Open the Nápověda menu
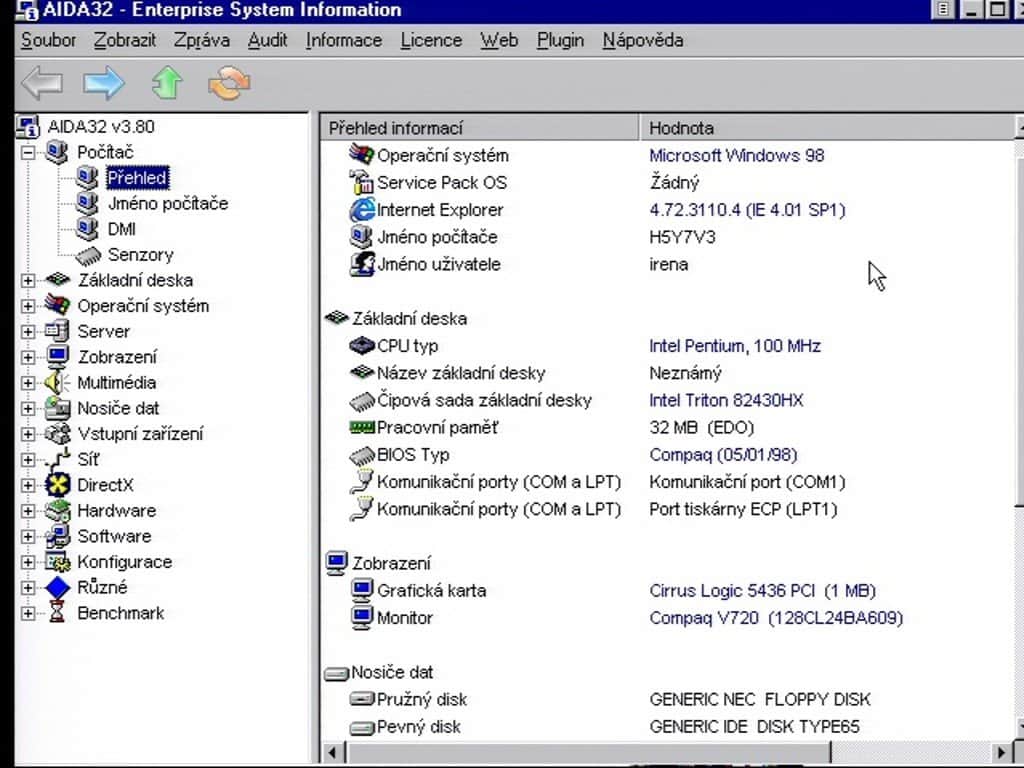This screenshot has width=1024, height=768. 643,40
